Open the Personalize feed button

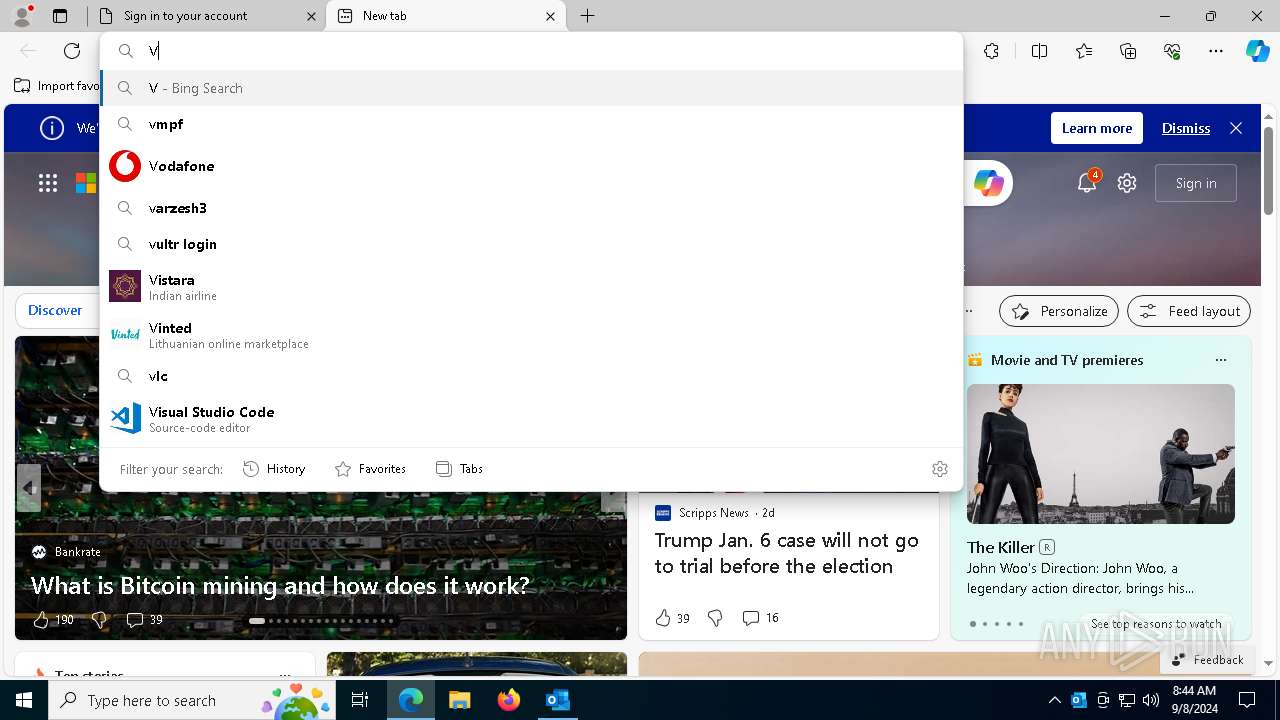tap(1059, 311)
